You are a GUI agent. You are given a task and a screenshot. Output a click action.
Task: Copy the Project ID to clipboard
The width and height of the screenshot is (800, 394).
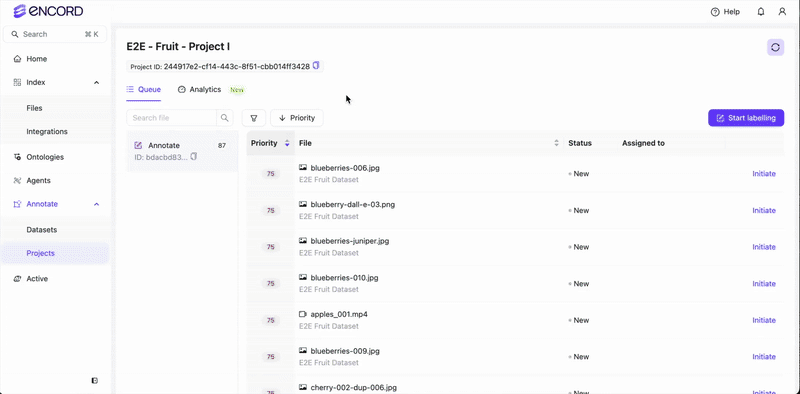tap(316, 66)
